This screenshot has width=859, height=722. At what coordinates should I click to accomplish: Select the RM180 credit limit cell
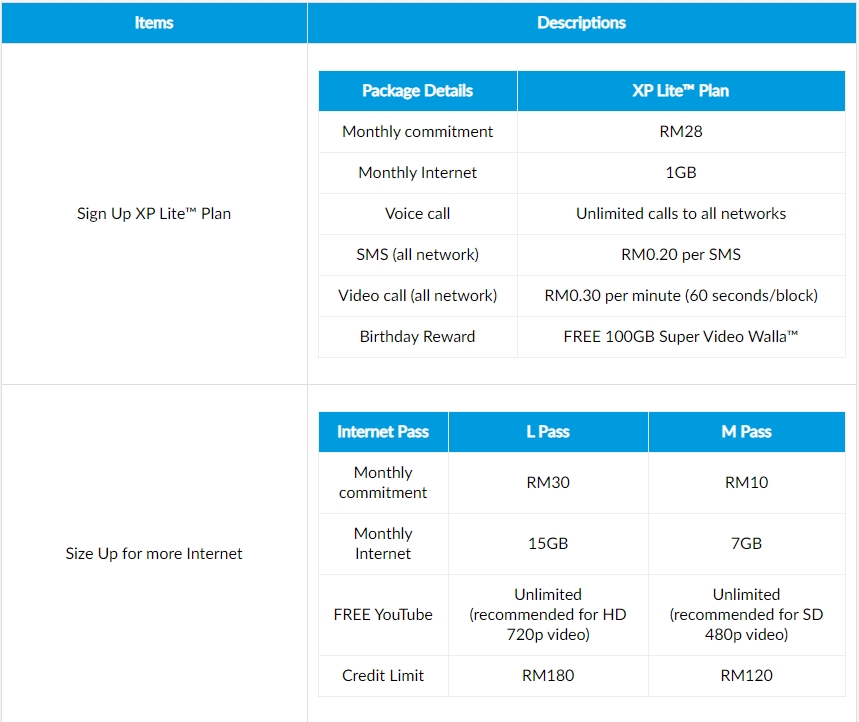(547, 676)
